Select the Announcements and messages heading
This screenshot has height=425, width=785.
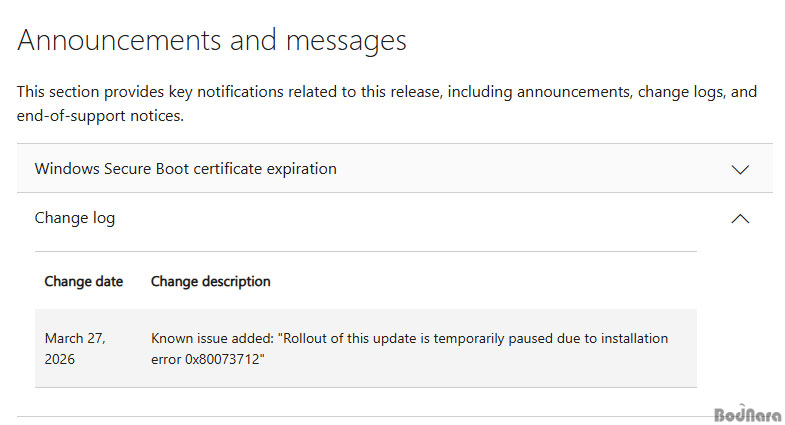[212, 40]
